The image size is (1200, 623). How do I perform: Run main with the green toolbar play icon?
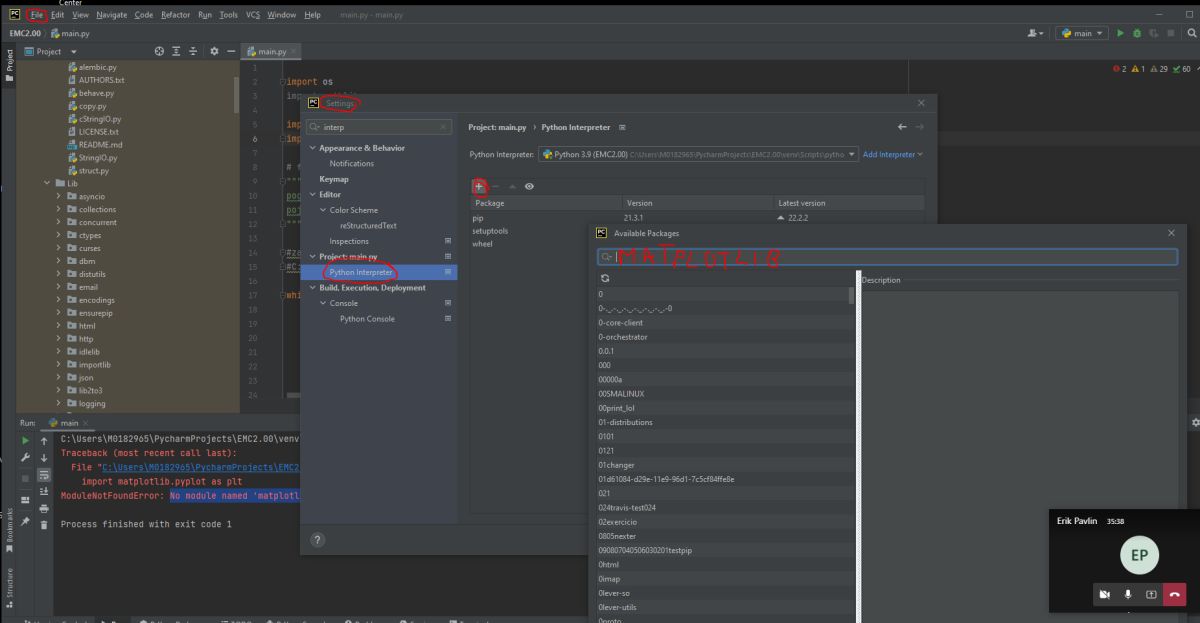pyautogui.click(x=1120, y=33)
